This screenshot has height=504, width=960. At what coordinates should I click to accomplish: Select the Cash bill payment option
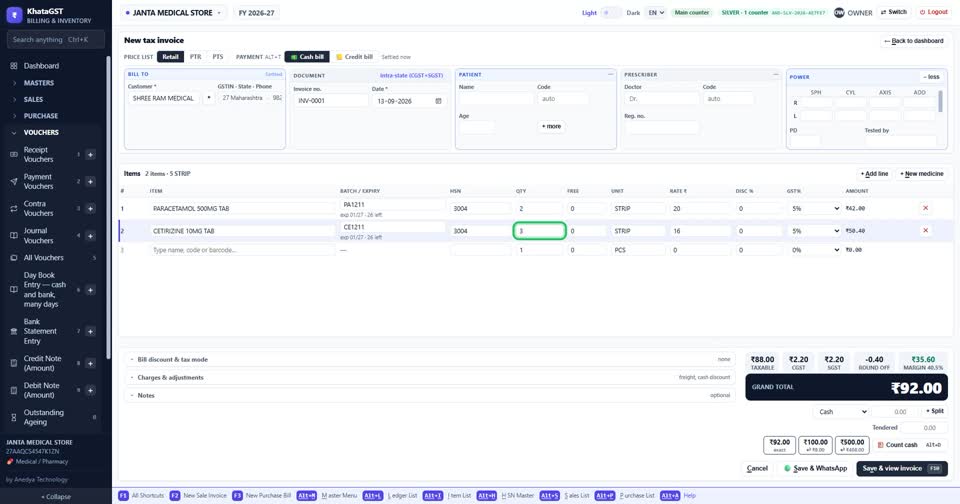tap(307, 57)
